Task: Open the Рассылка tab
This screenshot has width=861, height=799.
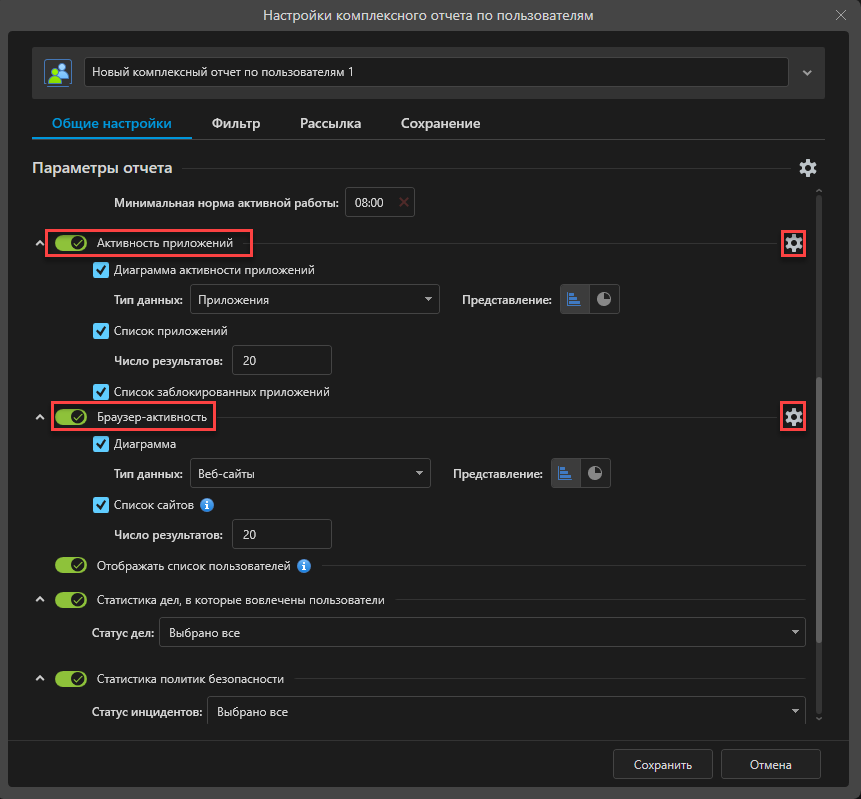Action: point(330,124)
